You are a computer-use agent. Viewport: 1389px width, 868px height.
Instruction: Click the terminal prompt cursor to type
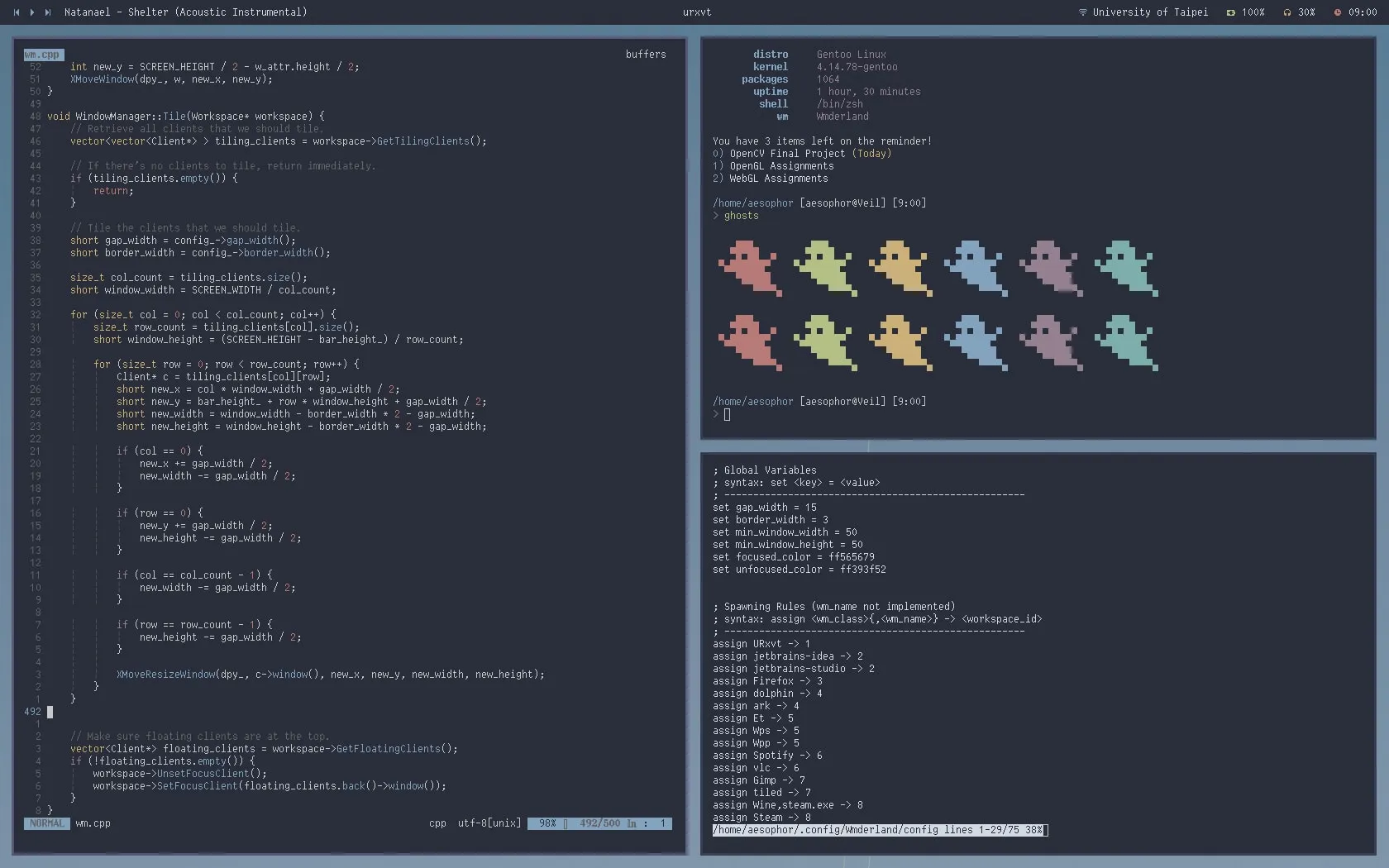726,415
